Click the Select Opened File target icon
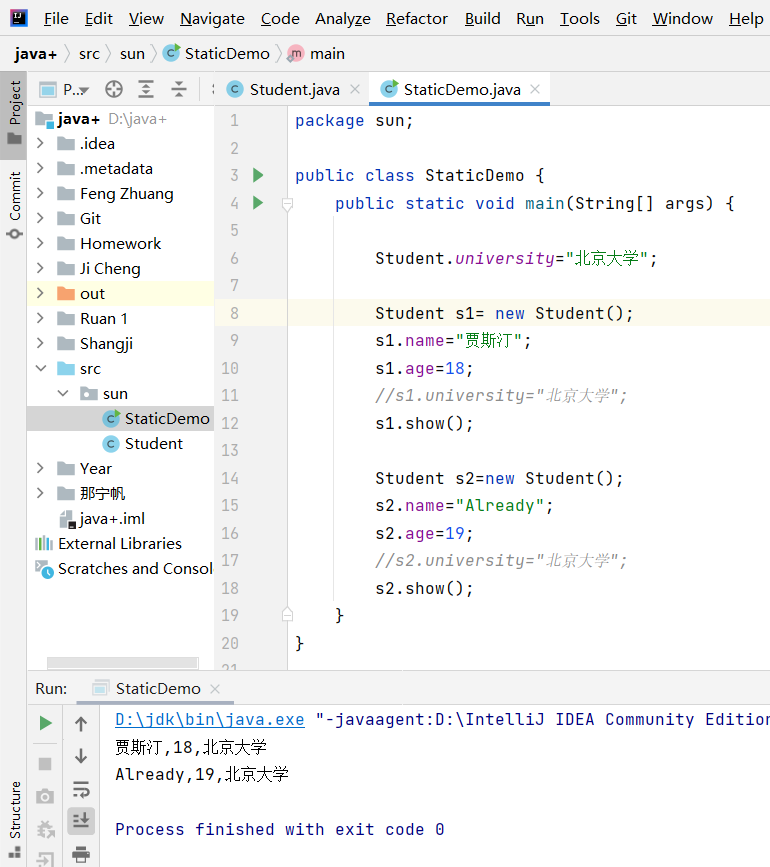 pos(114,89)
